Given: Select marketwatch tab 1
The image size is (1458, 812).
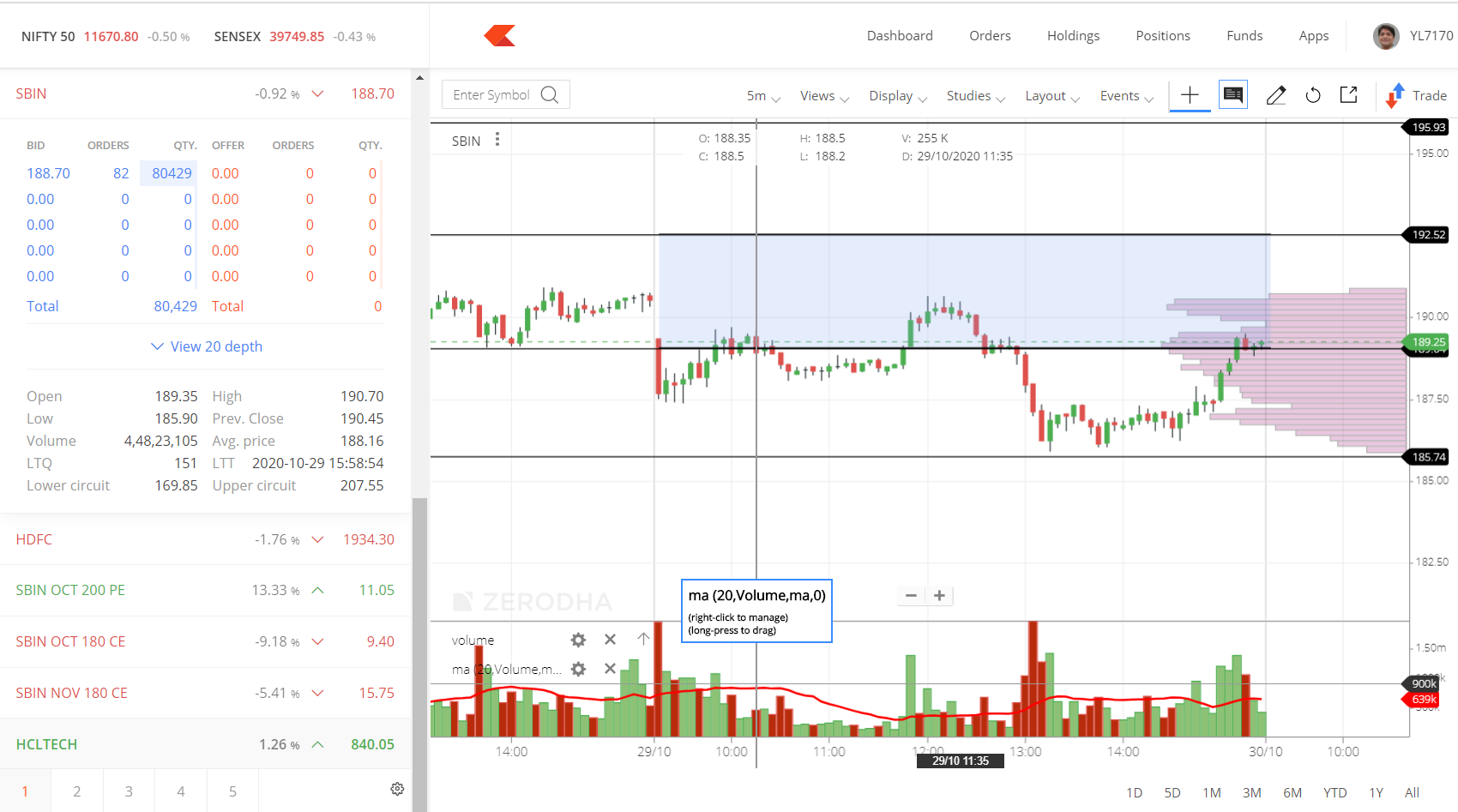Looking at the screenshot, I should pyautogui.click(x=25, y=791).
